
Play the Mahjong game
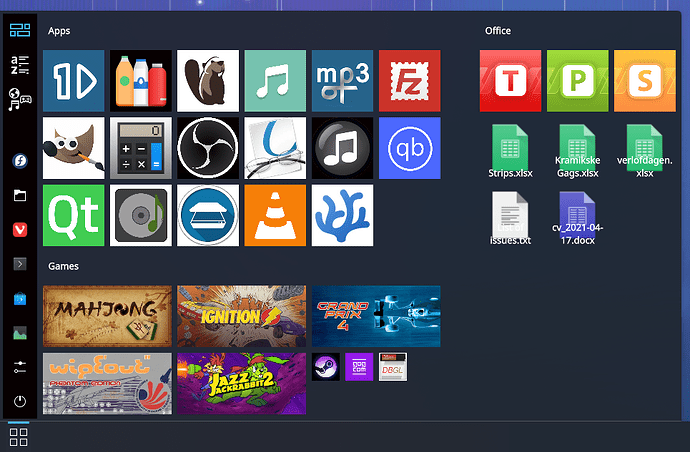click(107, 316)
